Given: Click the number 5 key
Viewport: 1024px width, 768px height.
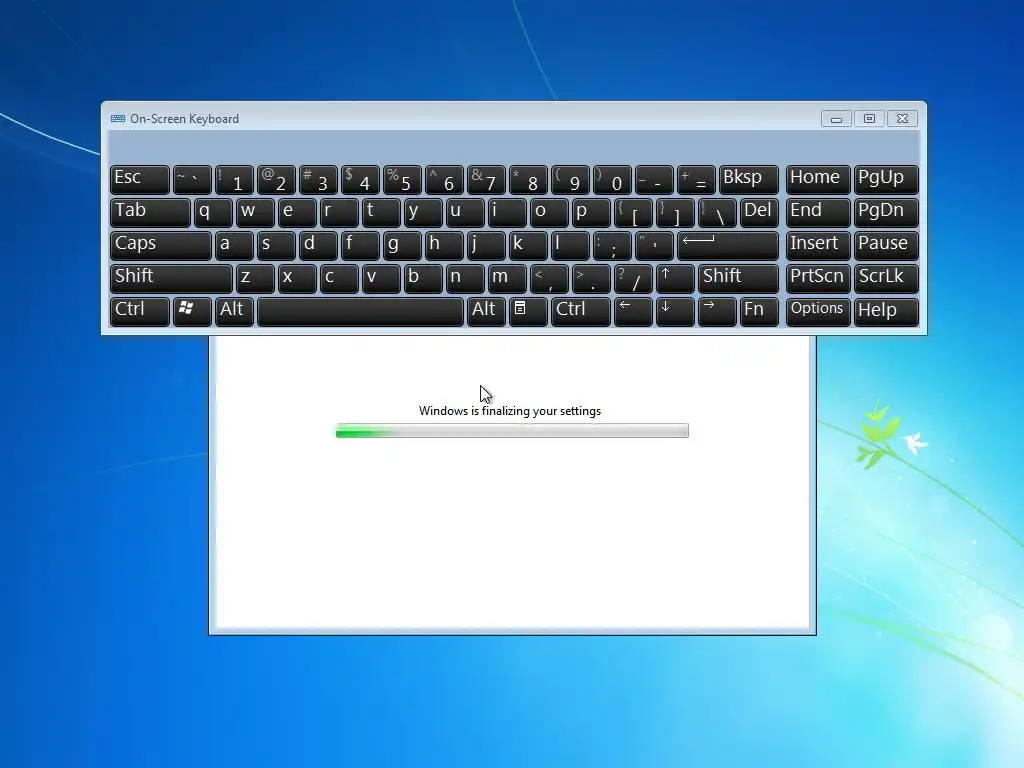Looking at the screenshot, I should [402, 180].
